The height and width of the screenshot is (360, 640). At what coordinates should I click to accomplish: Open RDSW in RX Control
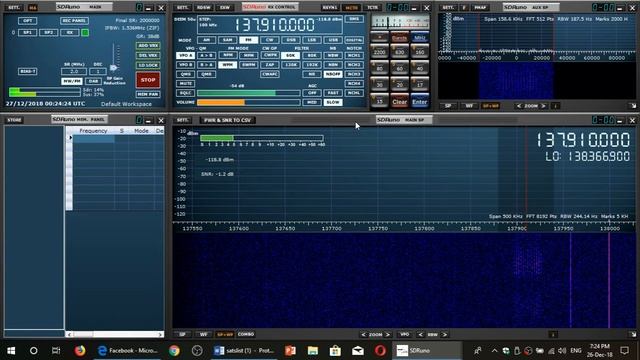tap(204, 7)
